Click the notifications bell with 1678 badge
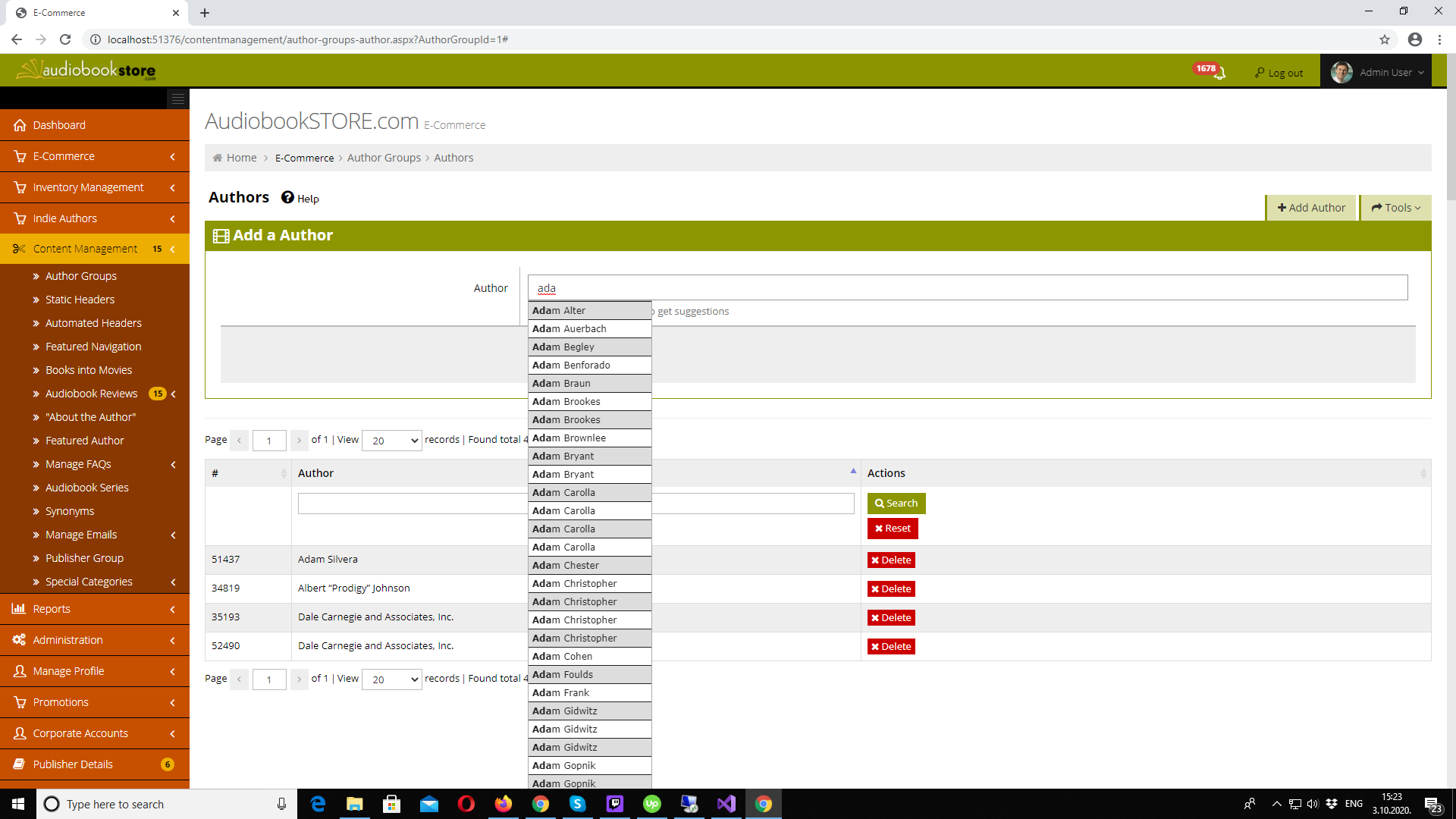 (1210, 71)
